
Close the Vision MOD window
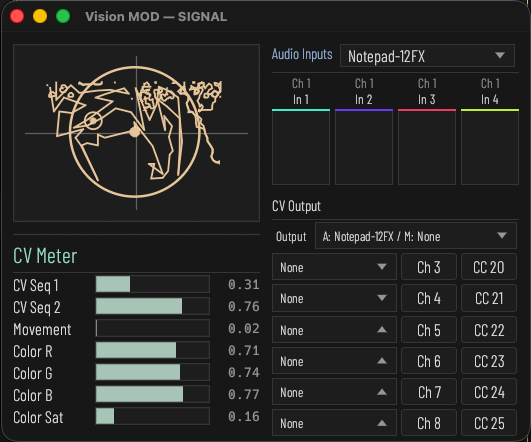[x=17, y=16]
